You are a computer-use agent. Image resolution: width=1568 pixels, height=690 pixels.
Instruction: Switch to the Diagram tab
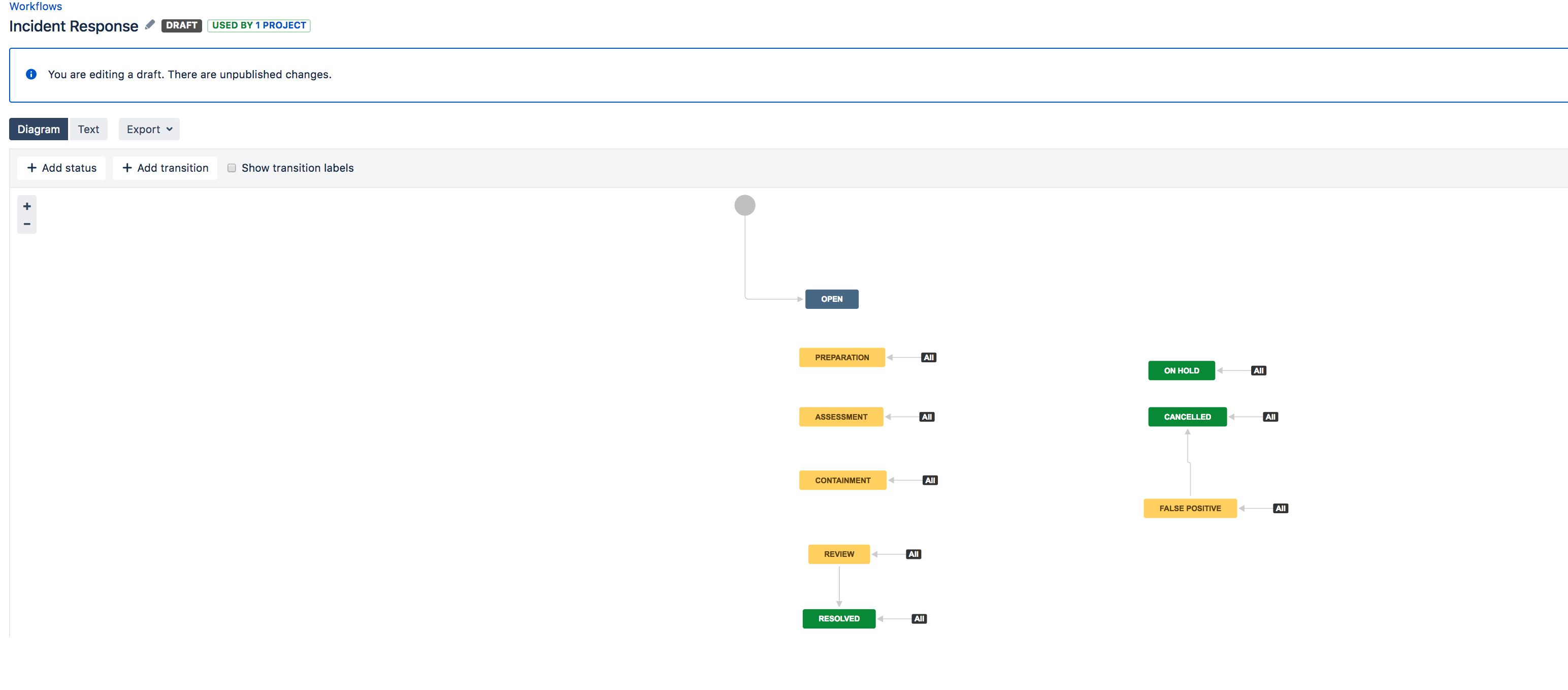tap(39, 129)
